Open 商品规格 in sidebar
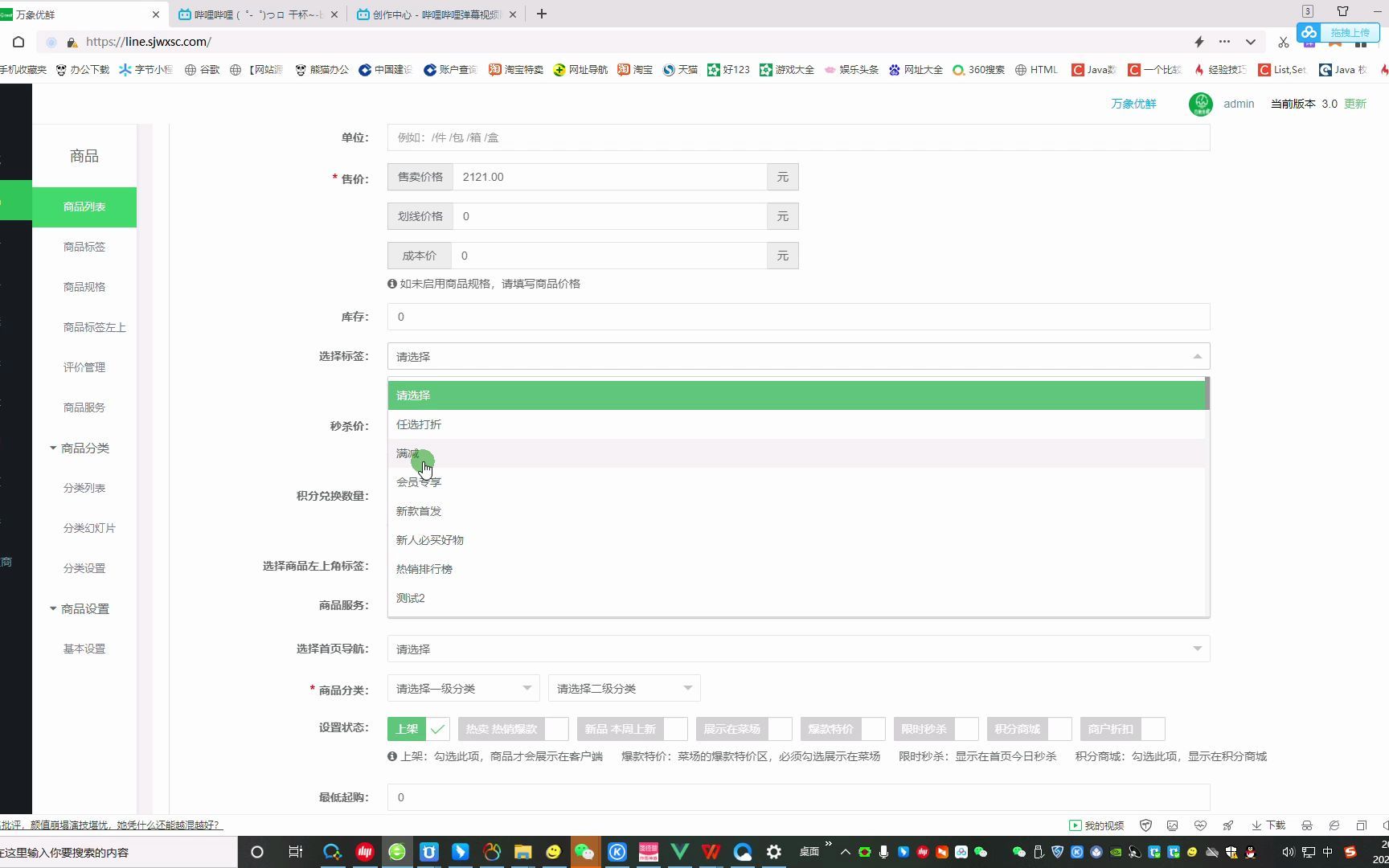The height and width of the screenshot is (868, 1389). click(84, 287)
